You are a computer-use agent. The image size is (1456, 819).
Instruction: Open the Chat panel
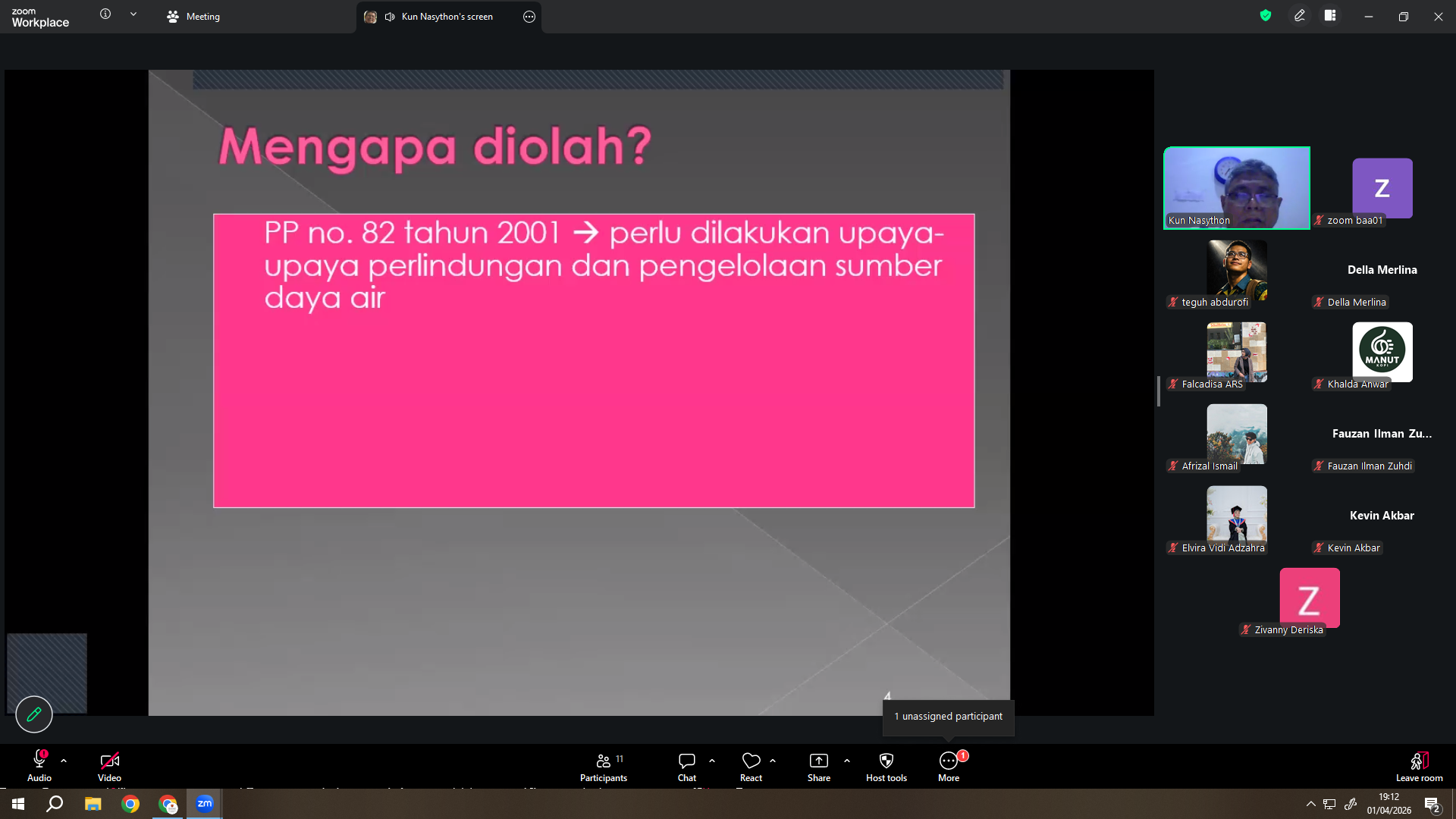pos(687,767)
